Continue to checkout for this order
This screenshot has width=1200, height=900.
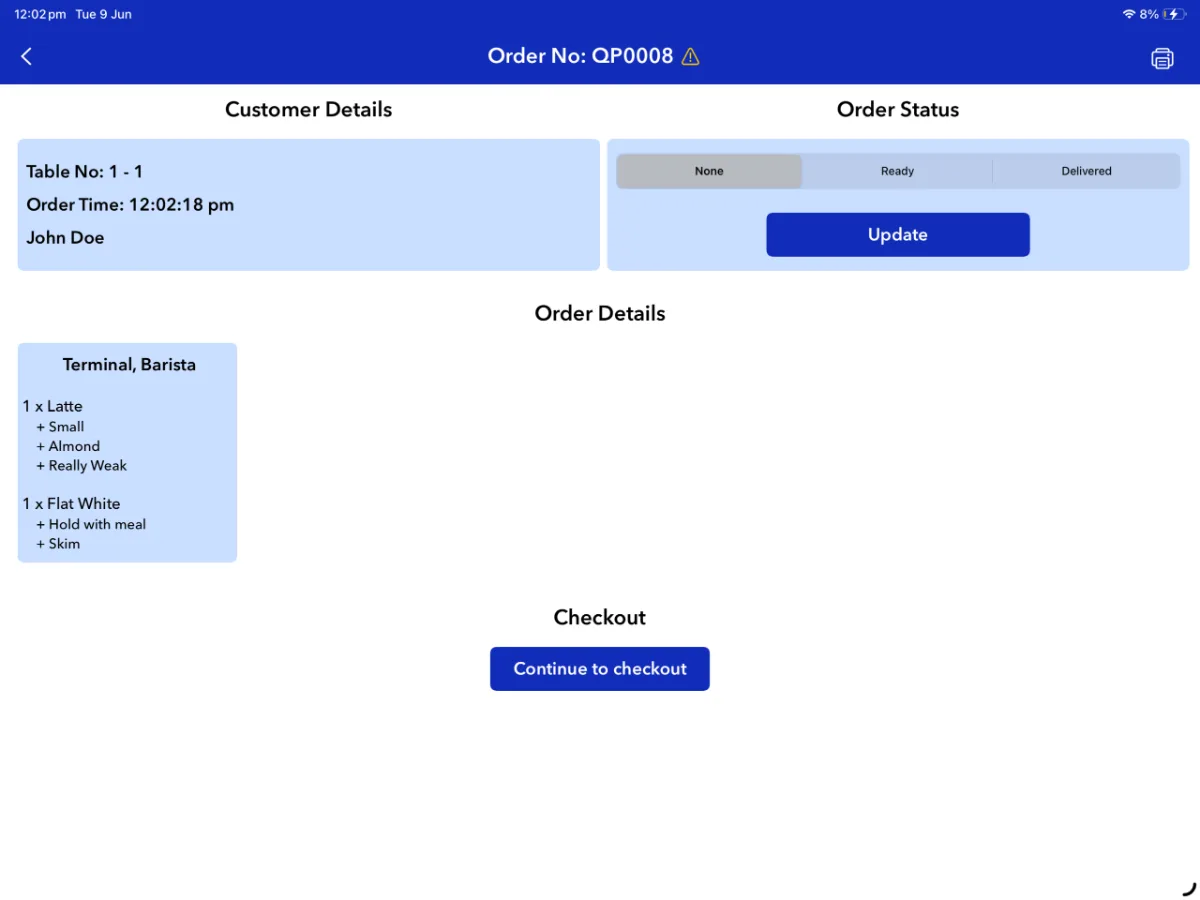point(600,669)
